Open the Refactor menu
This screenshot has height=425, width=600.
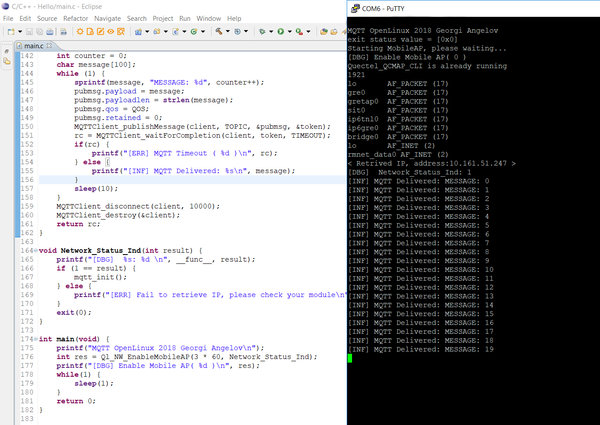(75, 18)
